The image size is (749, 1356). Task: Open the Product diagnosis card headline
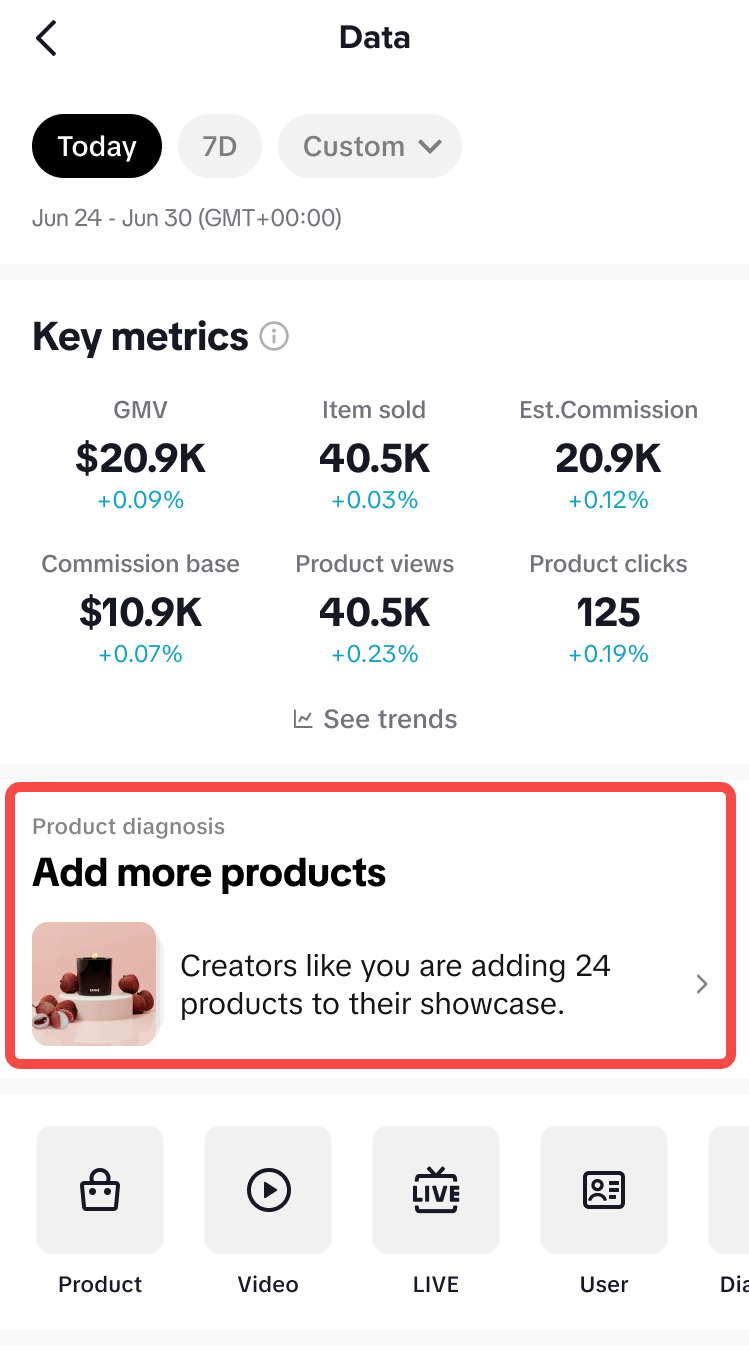pyautogui.click(x=209, y=873)
